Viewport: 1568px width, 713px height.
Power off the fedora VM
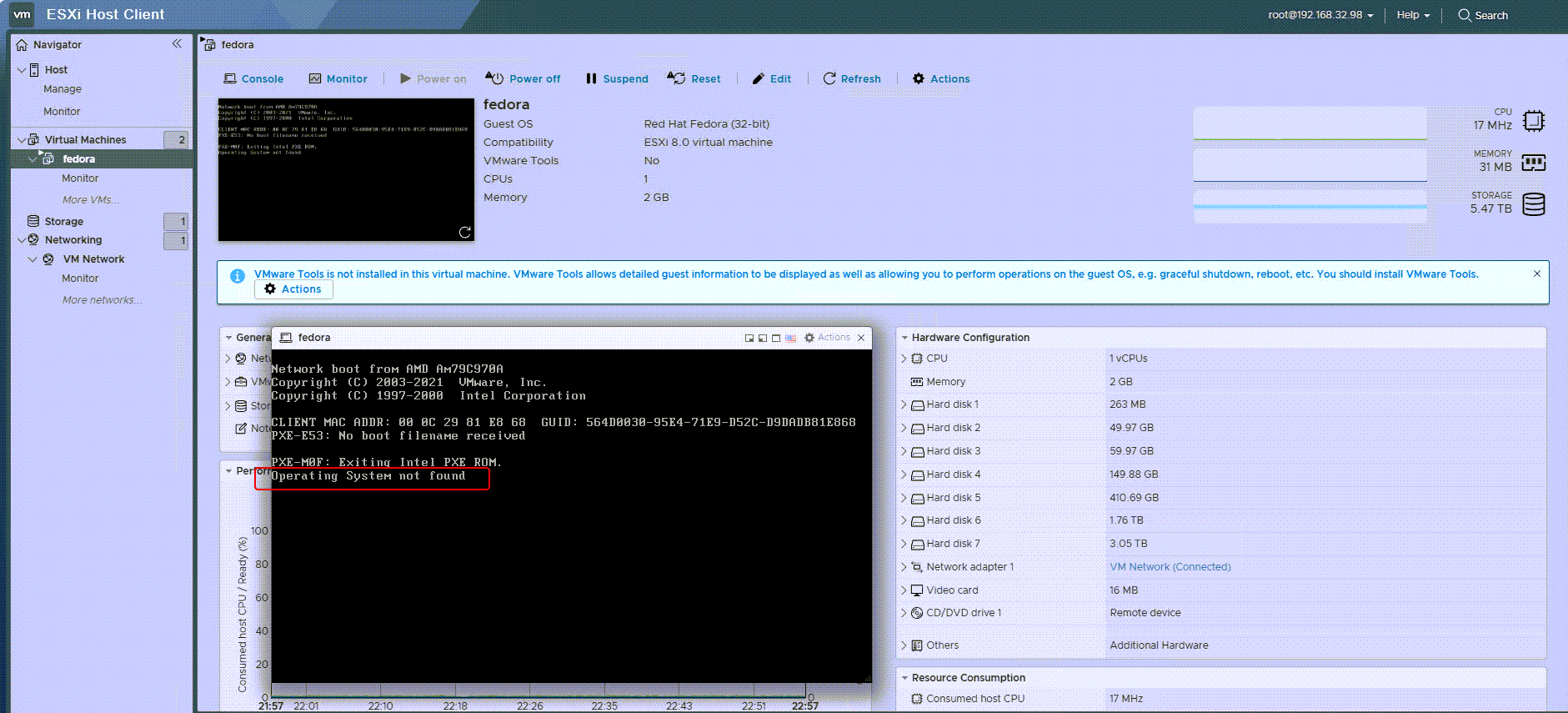tap(523, 78)
